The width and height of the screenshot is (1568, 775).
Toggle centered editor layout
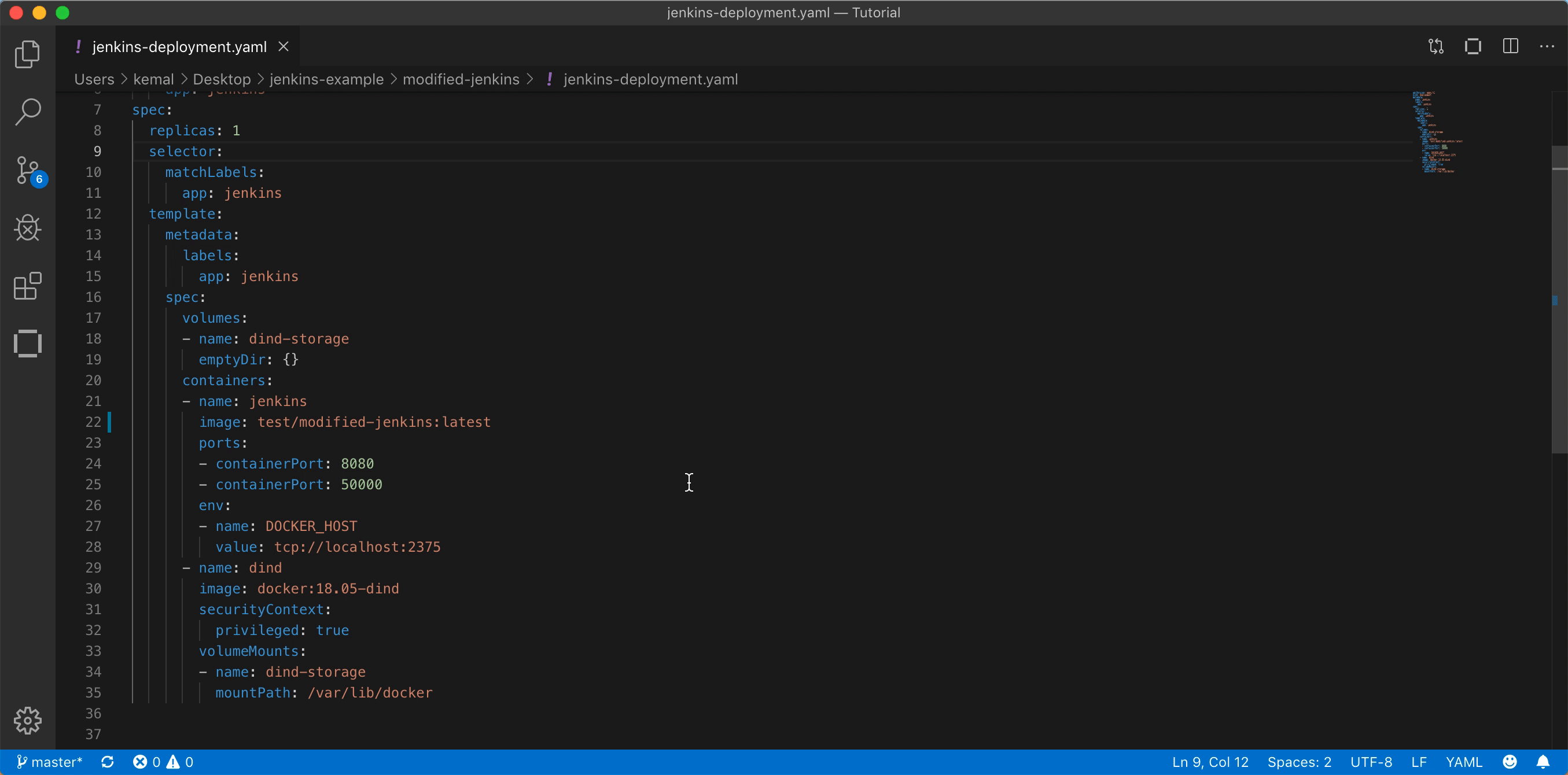tap(1473, 46)
